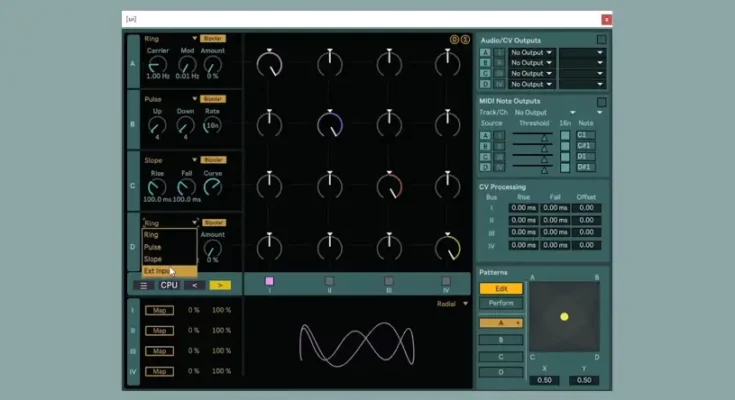Screen dimensions: 735x400
Task: Click the Carrier knob in row A
Action: tap(157, 63)
